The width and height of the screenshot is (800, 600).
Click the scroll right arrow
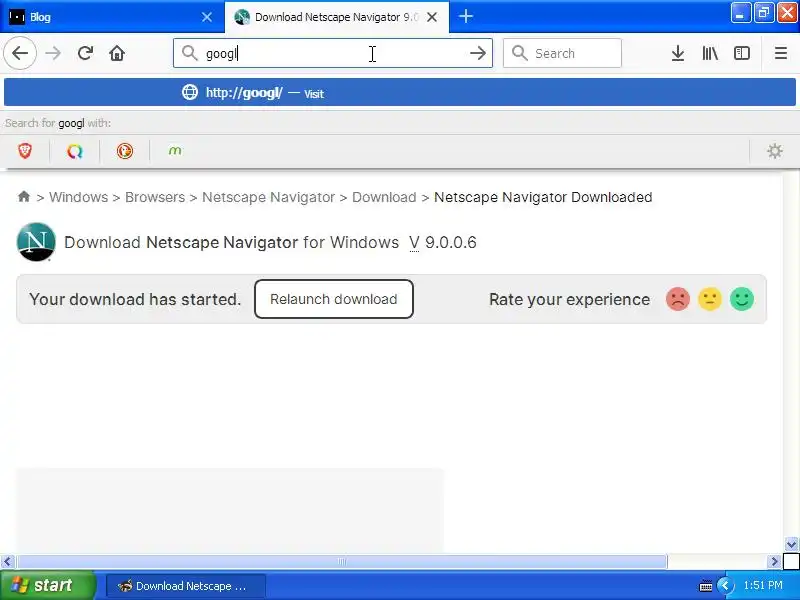(x=774, y=562)
